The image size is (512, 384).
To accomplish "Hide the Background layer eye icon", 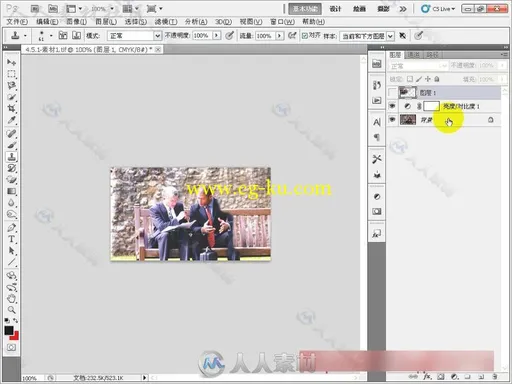I will (392, 119).
